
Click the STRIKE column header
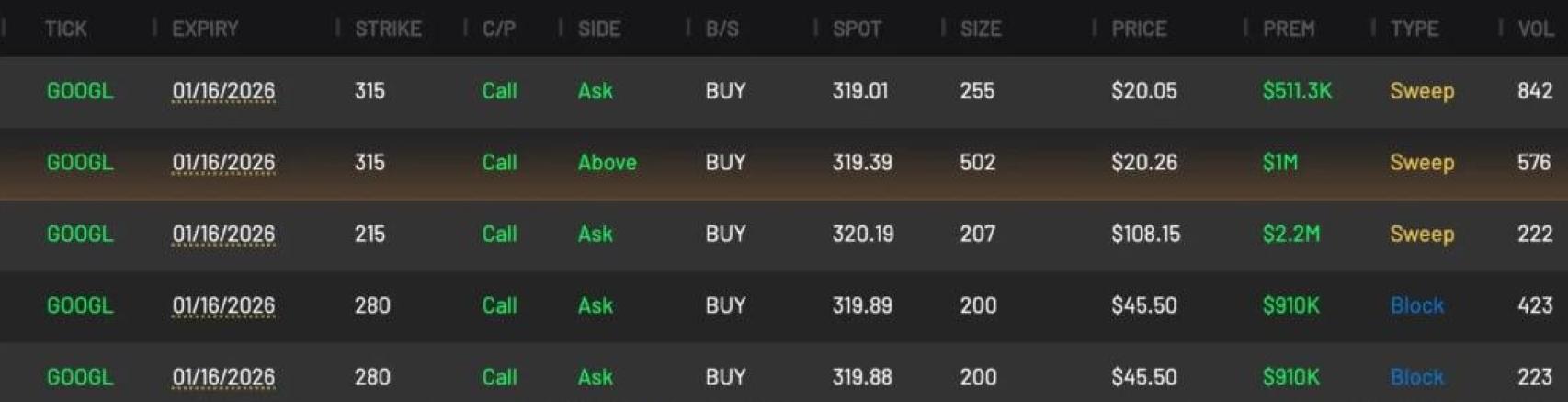388,29
